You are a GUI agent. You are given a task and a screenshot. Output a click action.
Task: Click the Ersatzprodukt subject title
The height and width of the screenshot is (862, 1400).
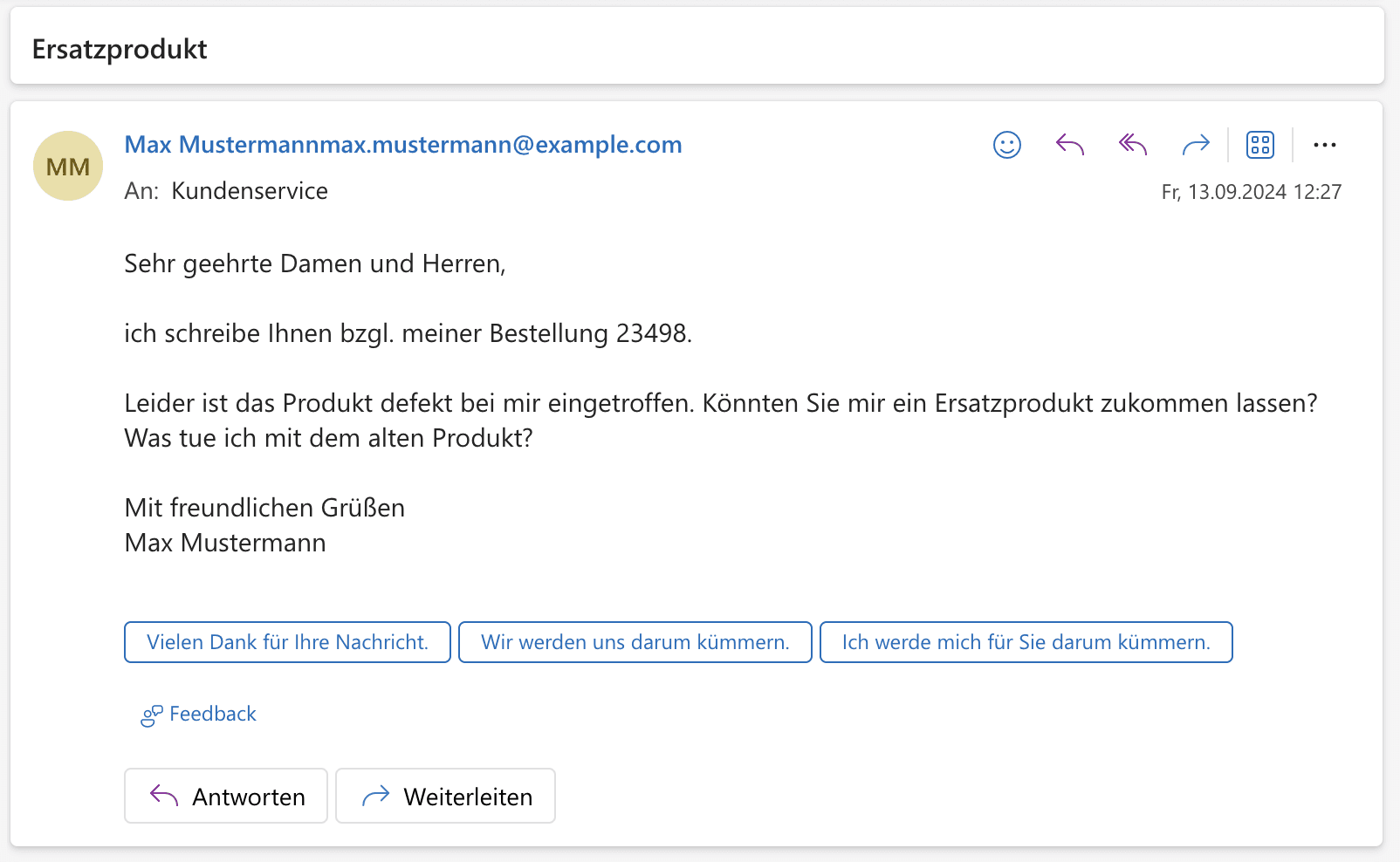120,49
